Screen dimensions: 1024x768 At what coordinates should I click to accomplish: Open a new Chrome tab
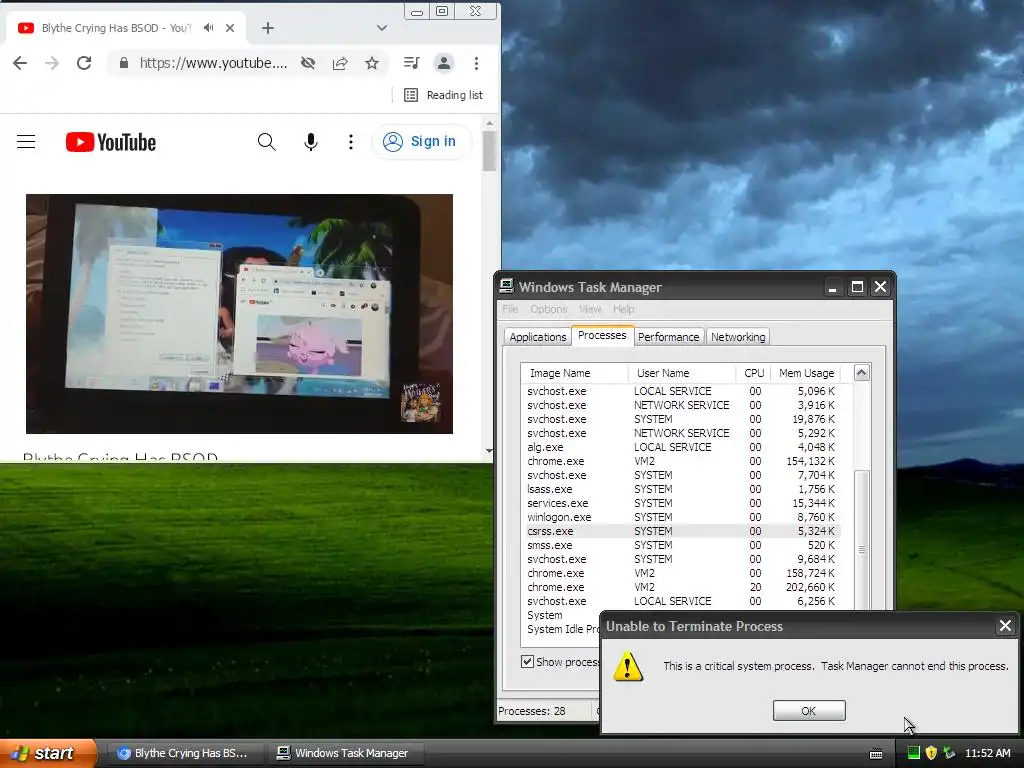tap(268, 28)
